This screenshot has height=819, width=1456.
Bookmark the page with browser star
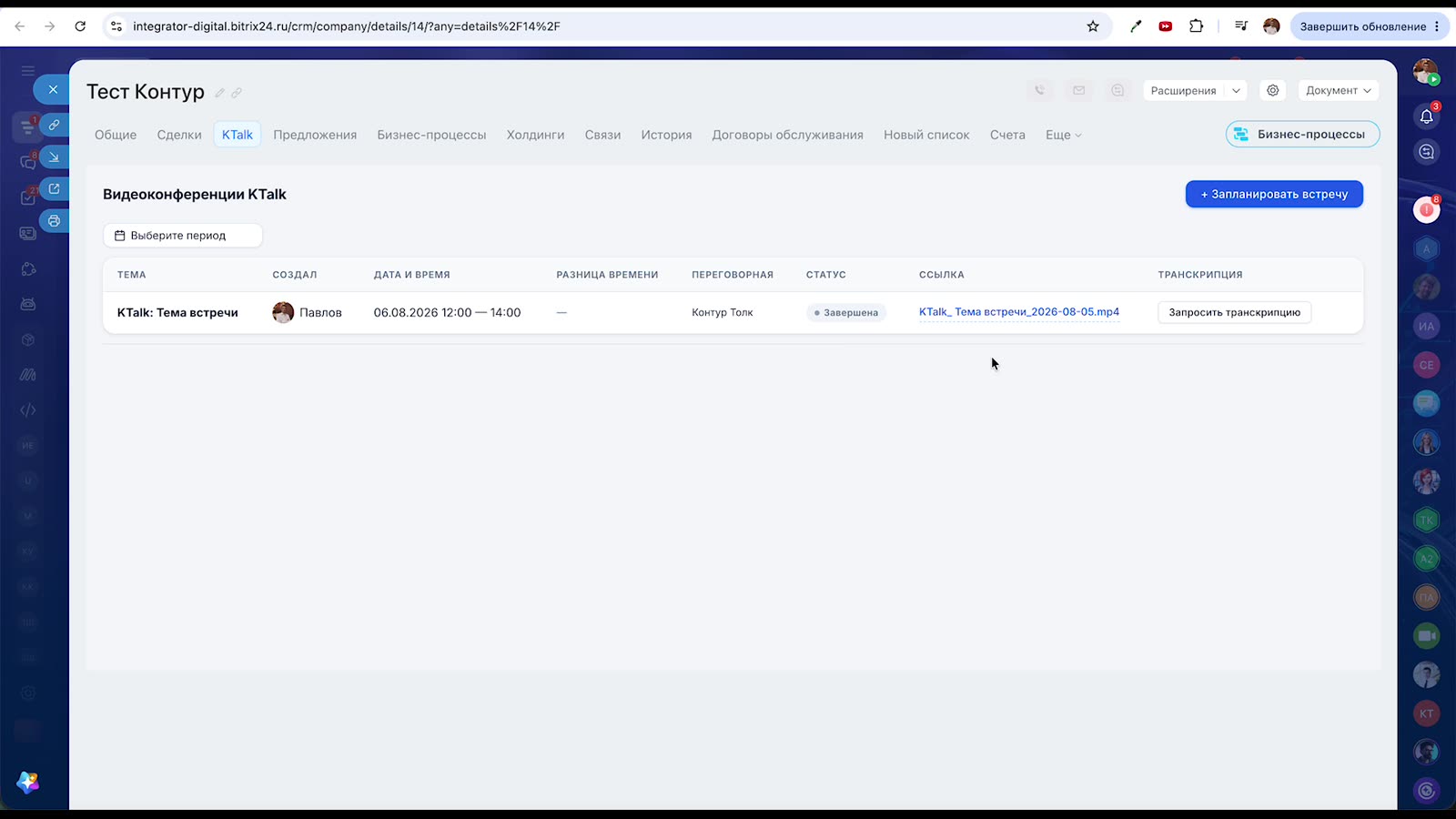1093,26
